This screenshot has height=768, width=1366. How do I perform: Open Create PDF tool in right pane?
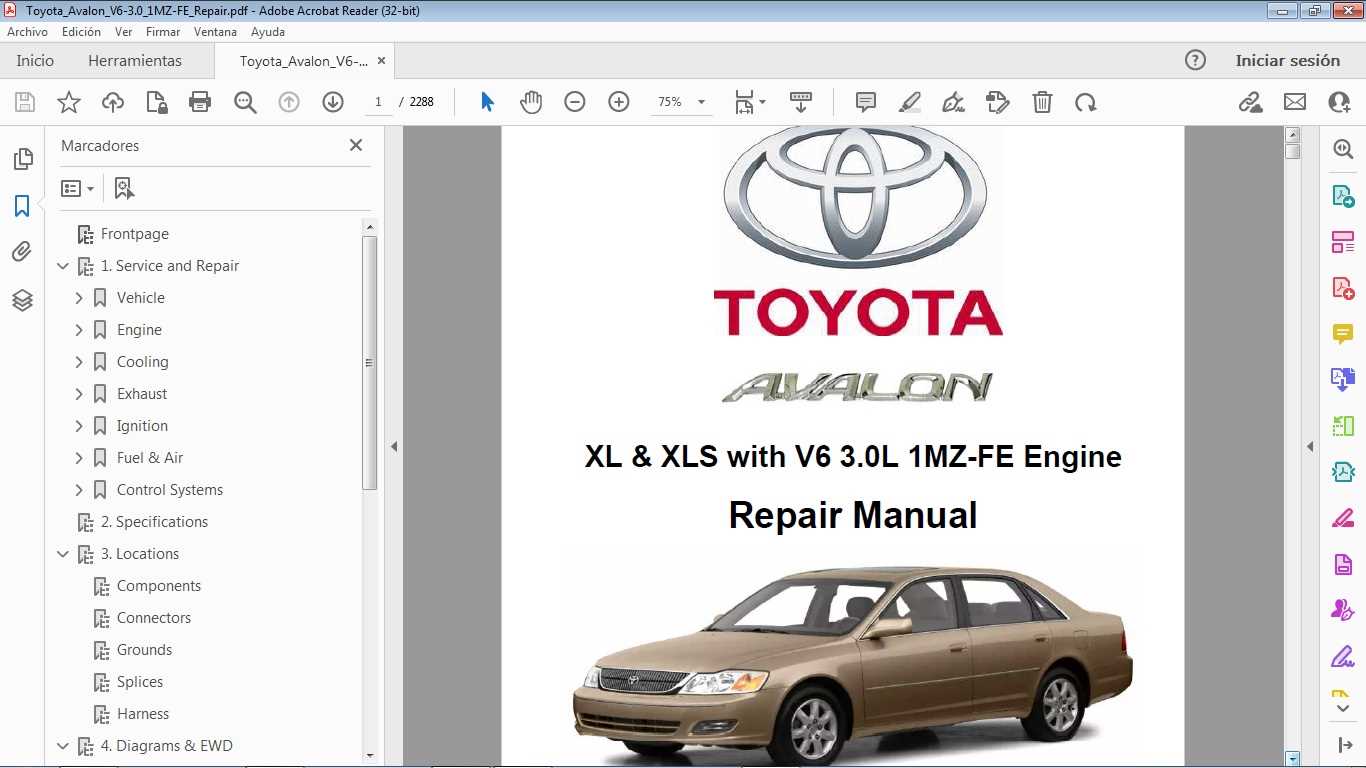coord(1343,288)
